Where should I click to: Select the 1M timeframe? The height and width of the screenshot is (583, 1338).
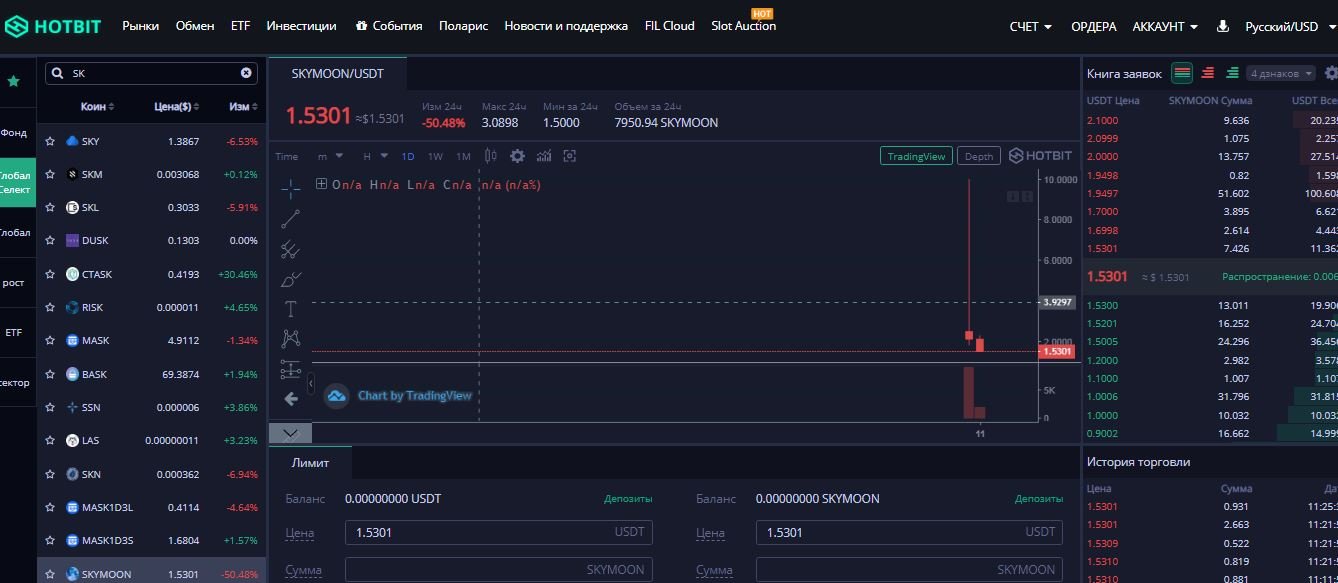click(x=463, y=156)
